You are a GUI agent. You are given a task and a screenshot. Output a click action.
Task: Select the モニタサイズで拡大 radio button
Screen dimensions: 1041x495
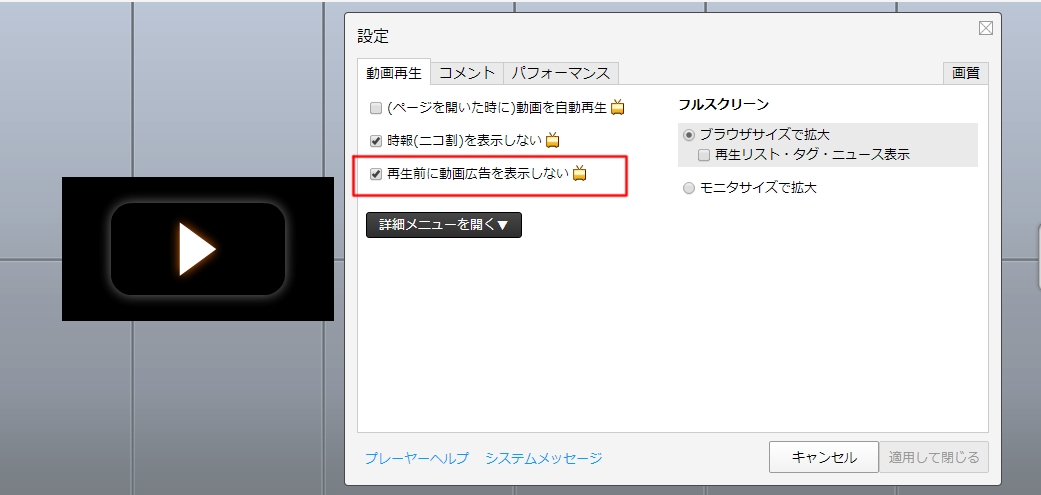[688, 188]
